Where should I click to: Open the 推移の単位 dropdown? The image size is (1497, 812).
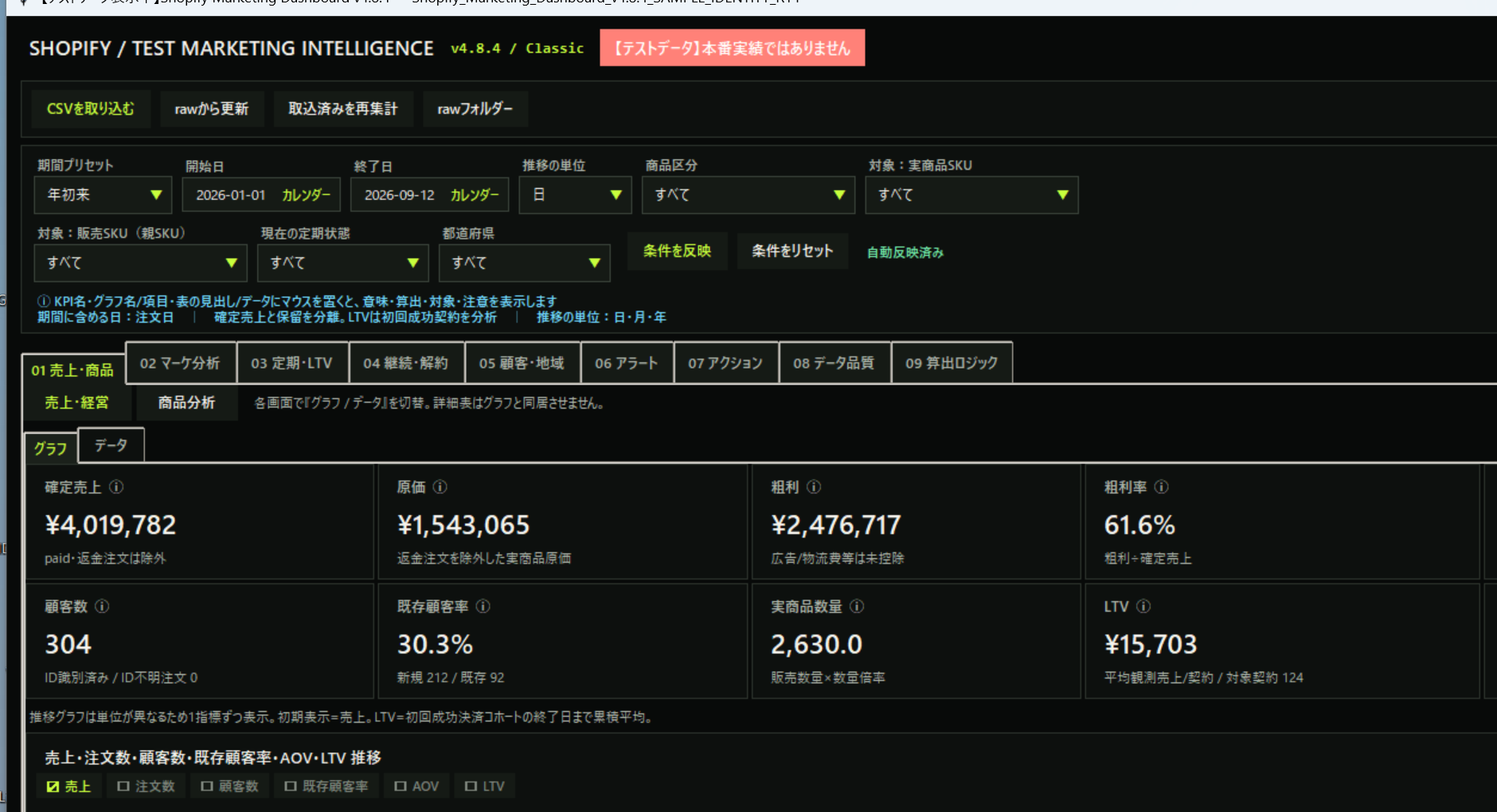pos(575,195)
